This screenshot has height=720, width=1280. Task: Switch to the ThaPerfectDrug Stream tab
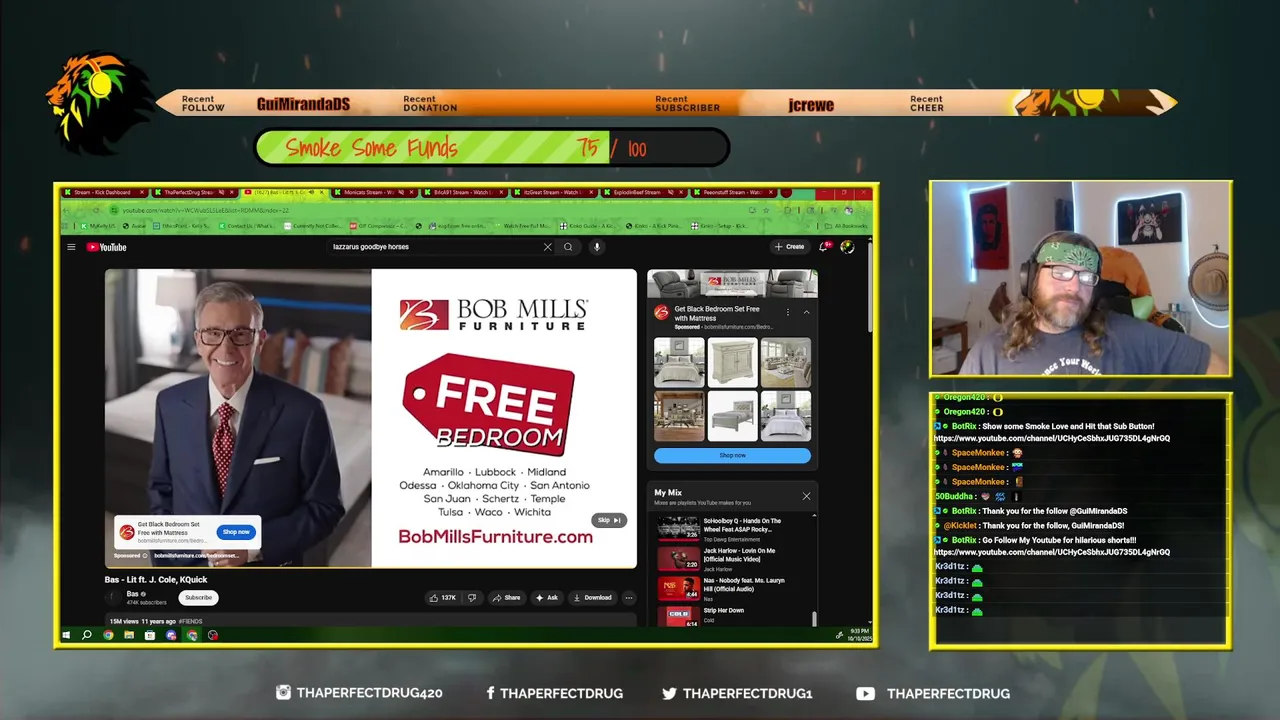(x=194, y=192)
